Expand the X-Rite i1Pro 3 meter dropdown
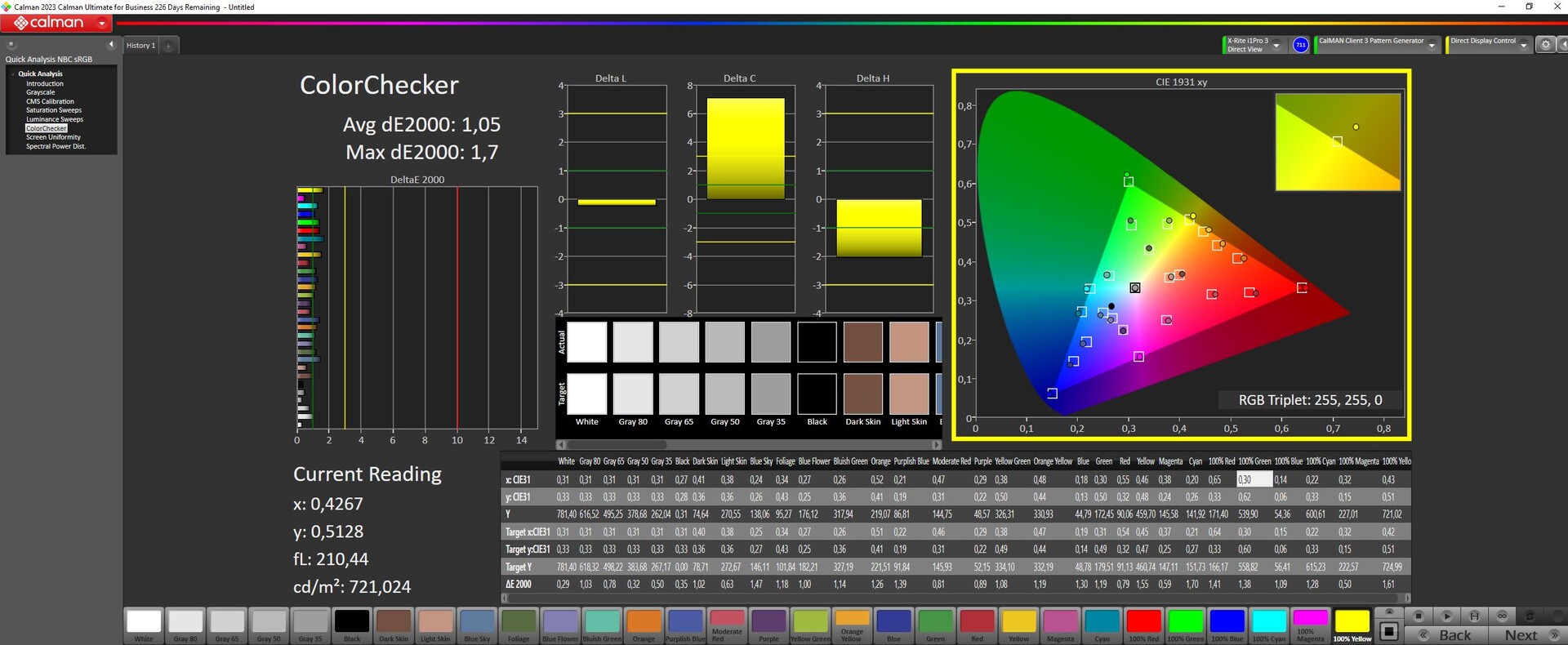 pos(1276,46)
